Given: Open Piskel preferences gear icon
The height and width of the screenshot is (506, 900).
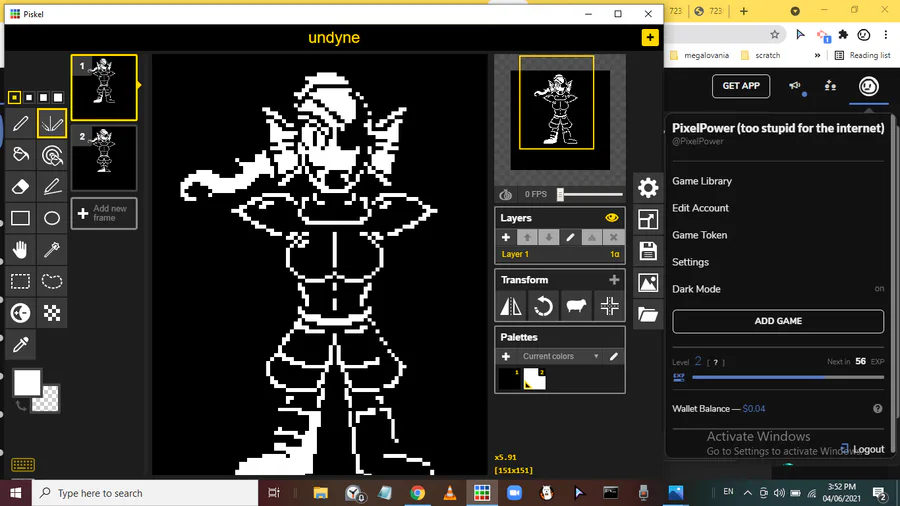Looking at the screenshot, I should pyautogui.click(x=648, y=188).
